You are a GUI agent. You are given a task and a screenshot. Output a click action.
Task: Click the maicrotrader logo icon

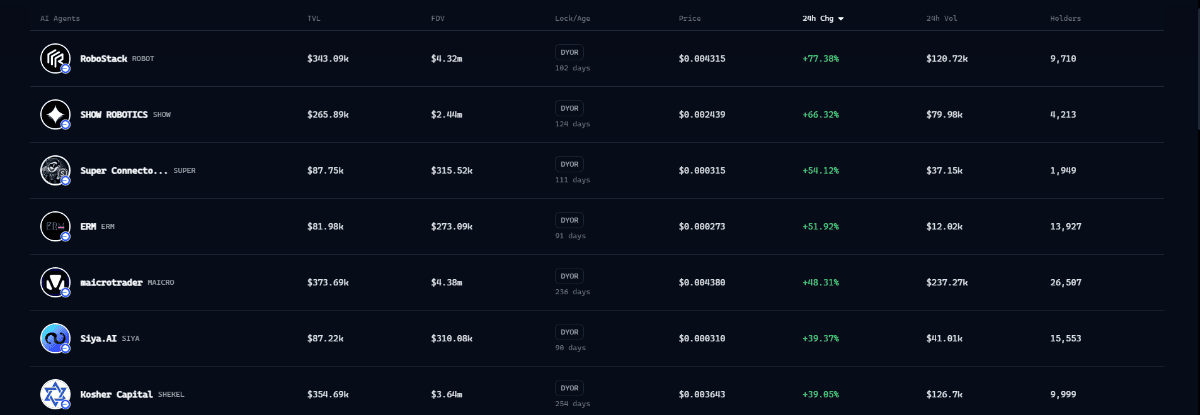tap(54, 283)
